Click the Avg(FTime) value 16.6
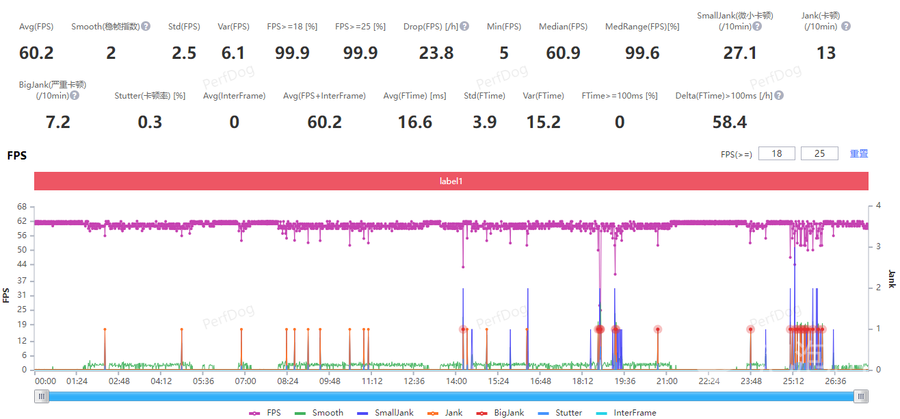This screenshot has width=900, height=419. coord(415,122)
